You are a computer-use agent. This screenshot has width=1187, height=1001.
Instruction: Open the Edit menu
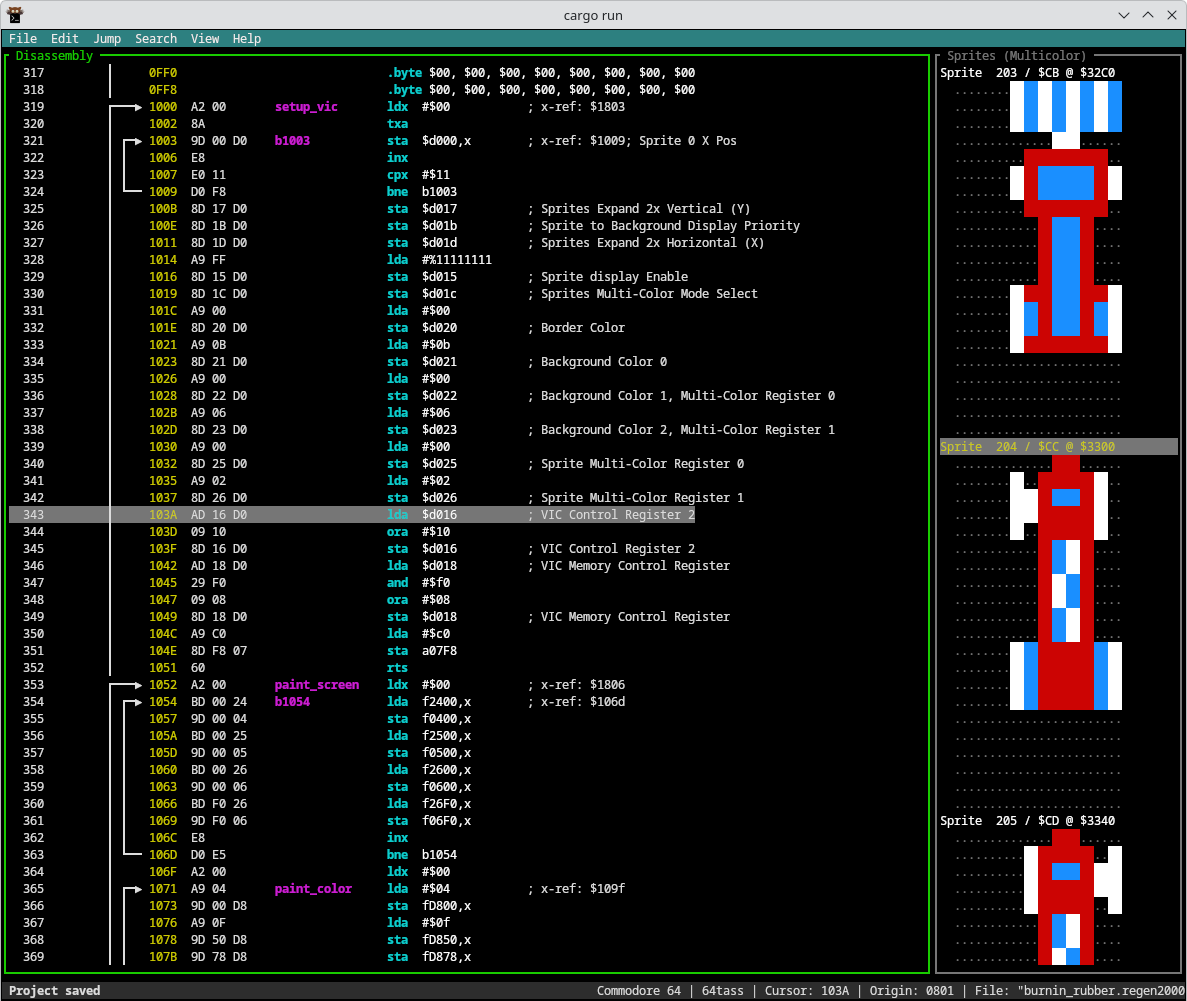(x=65, y=39)
